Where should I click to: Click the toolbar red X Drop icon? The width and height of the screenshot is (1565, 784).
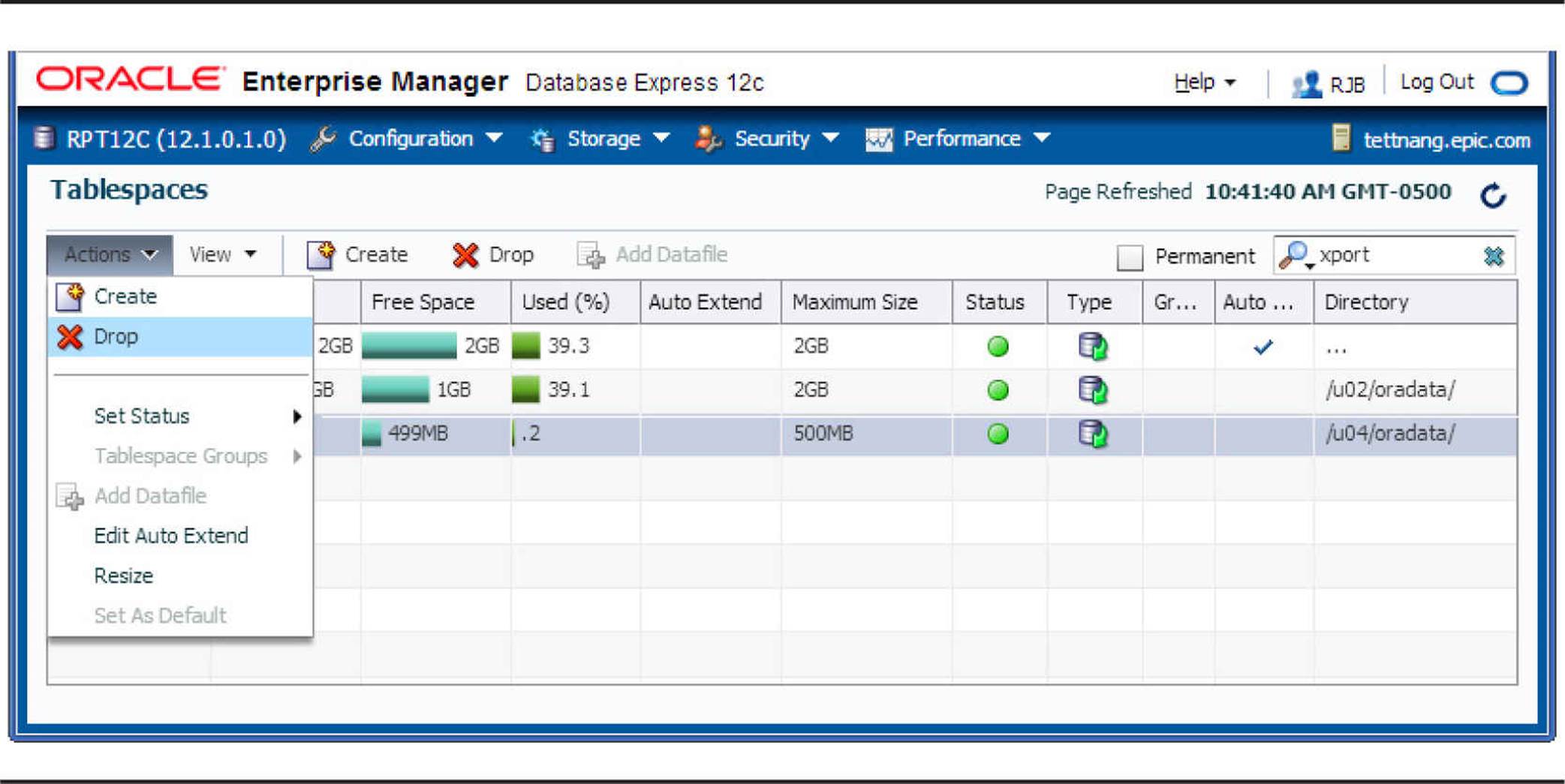[465, 255]
